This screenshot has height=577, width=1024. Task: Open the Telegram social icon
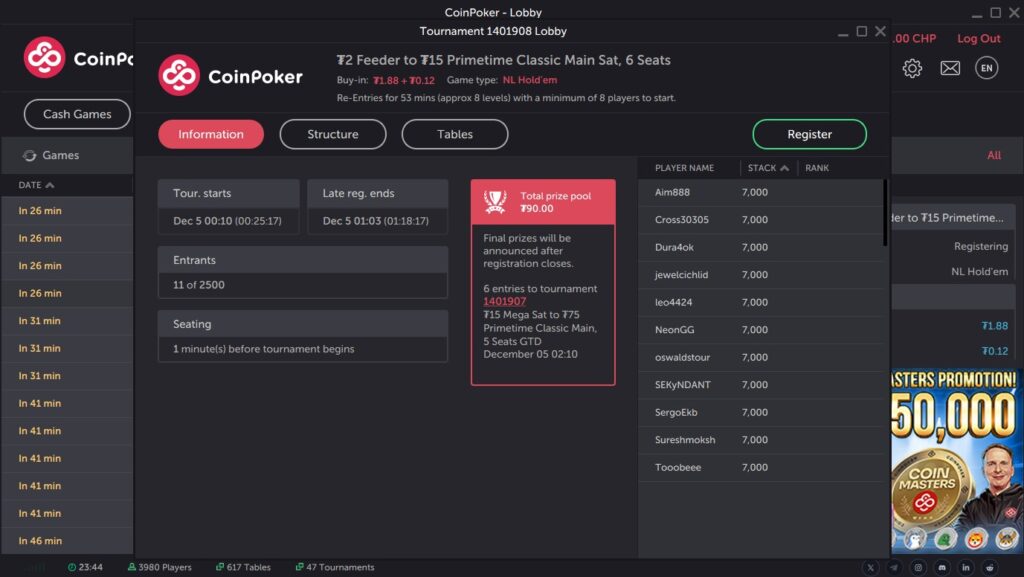(894, 568)
